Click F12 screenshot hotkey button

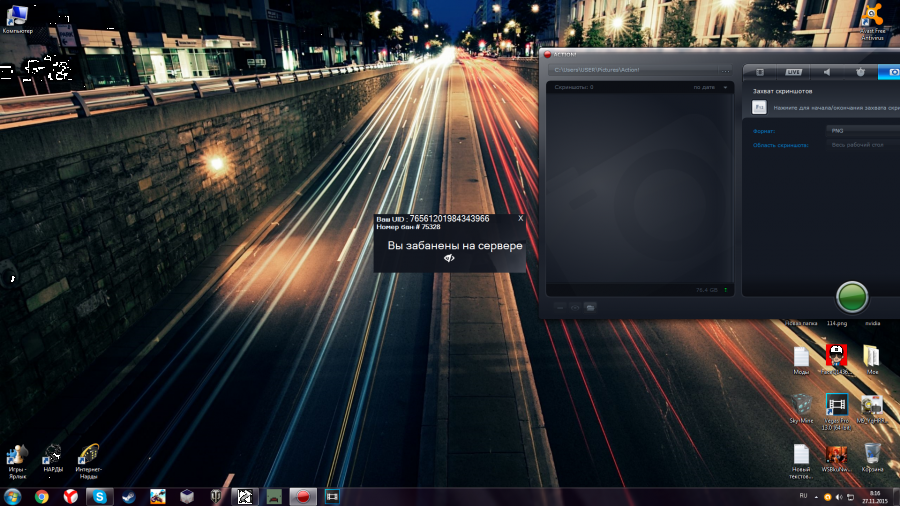[759, 107]
